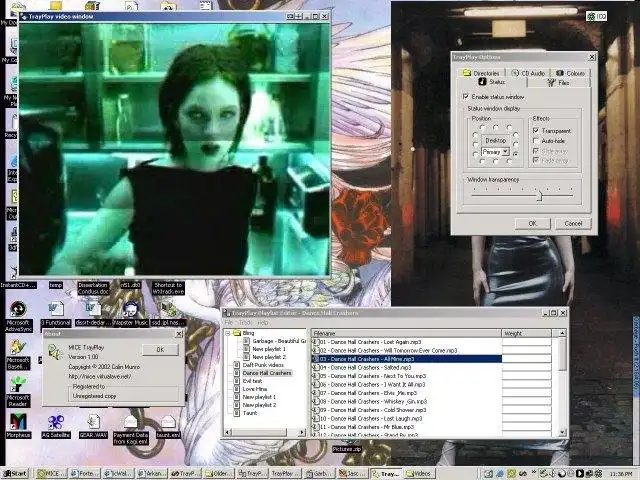Screen dimensions: 640x480
Task: Select the 3 Functional Word document icon
Action: coord(56,309)
